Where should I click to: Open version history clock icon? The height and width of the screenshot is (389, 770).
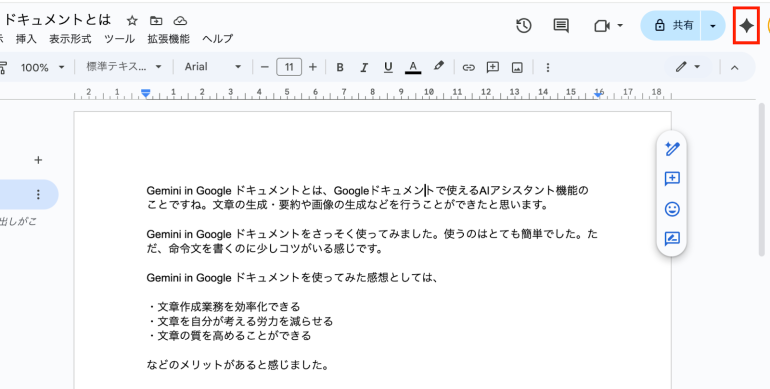(x=524, y=26)
